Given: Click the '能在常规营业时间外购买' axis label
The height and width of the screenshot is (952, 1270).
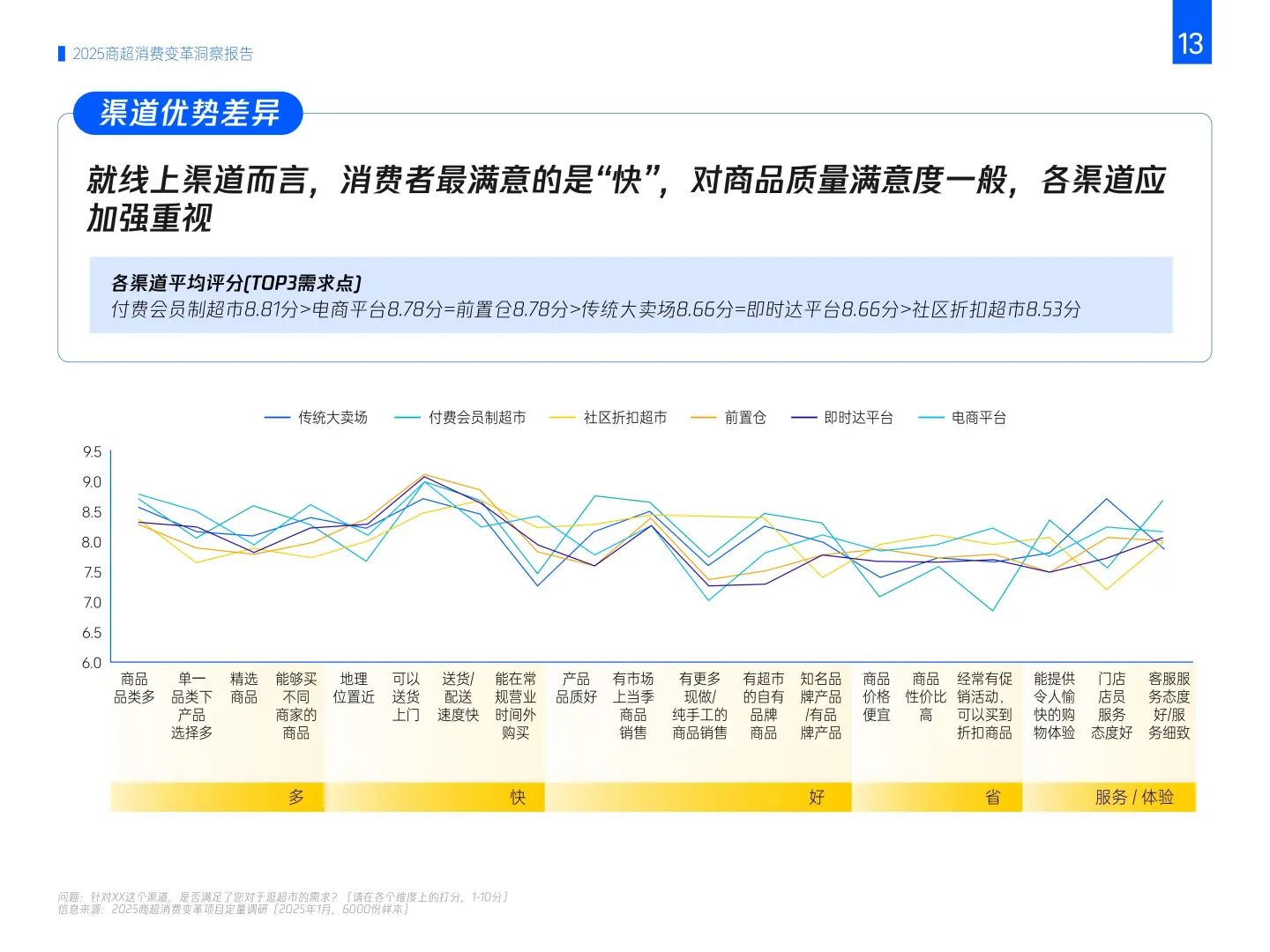Looking at the screenshot, I should [x=515, y=705].
